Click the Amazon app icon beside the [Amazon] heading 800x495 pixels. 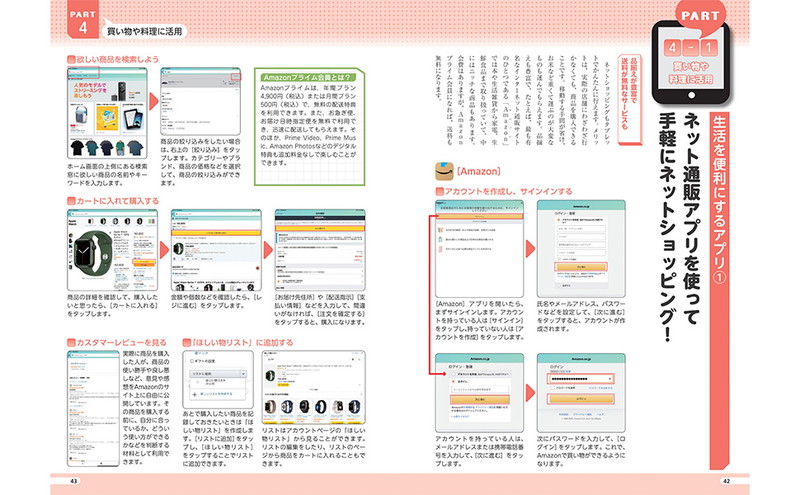[436, 172]
